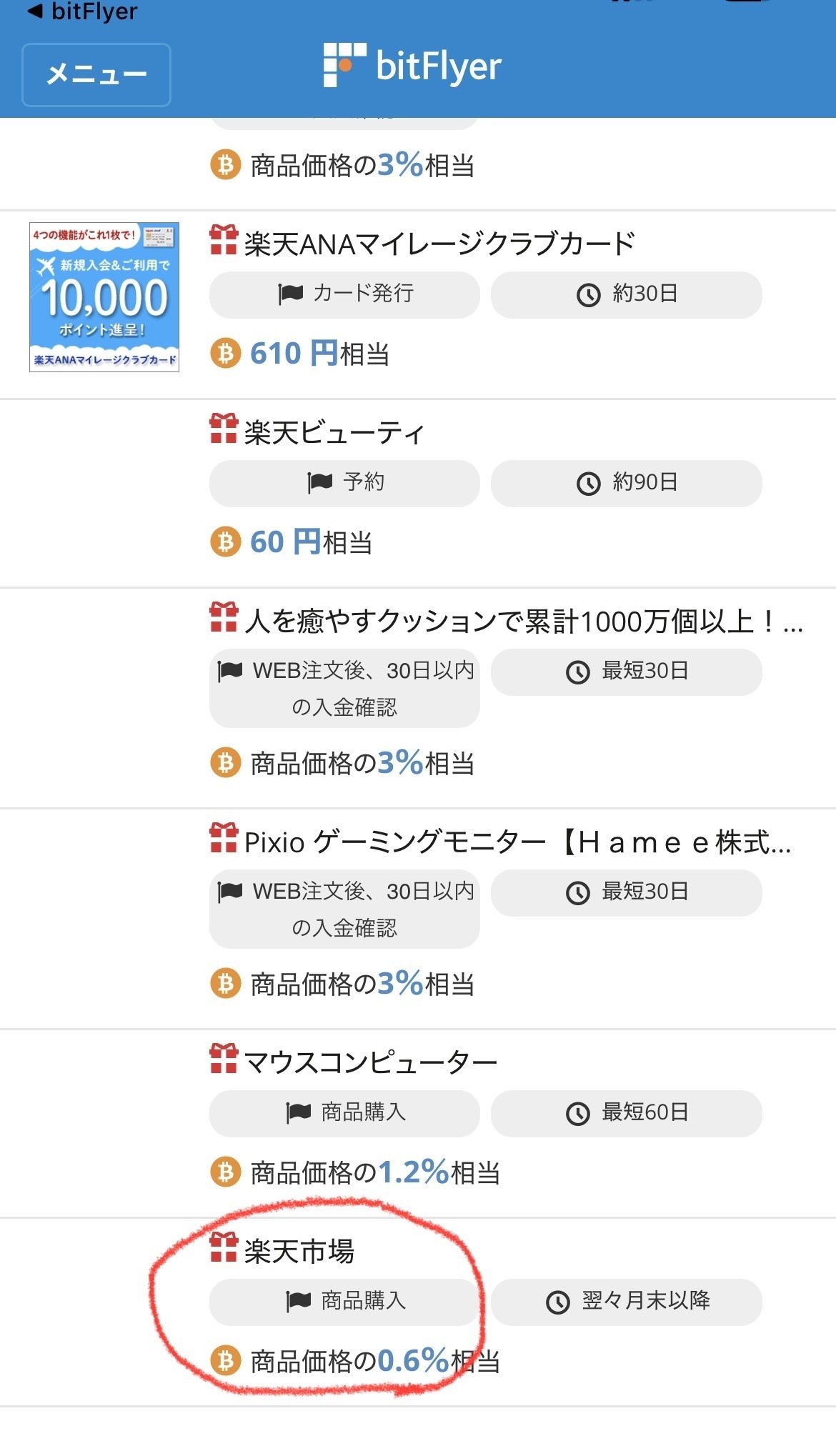Tap the 予約 pill under 楽天ビューティ
Screen dimensions: 836x1456
(344, 483)
